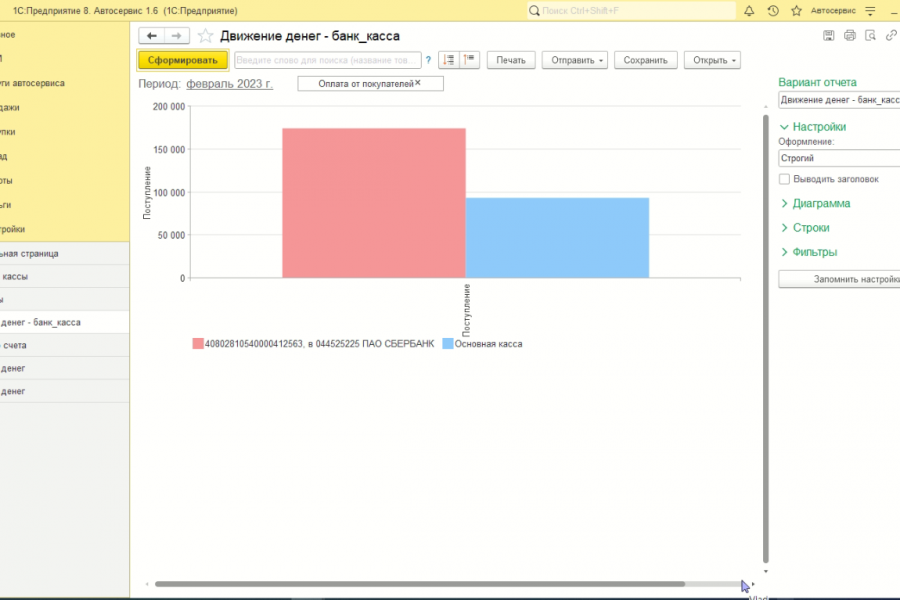
Task: Open the настройки section in sidebar
Action: [x=64, y=229]
